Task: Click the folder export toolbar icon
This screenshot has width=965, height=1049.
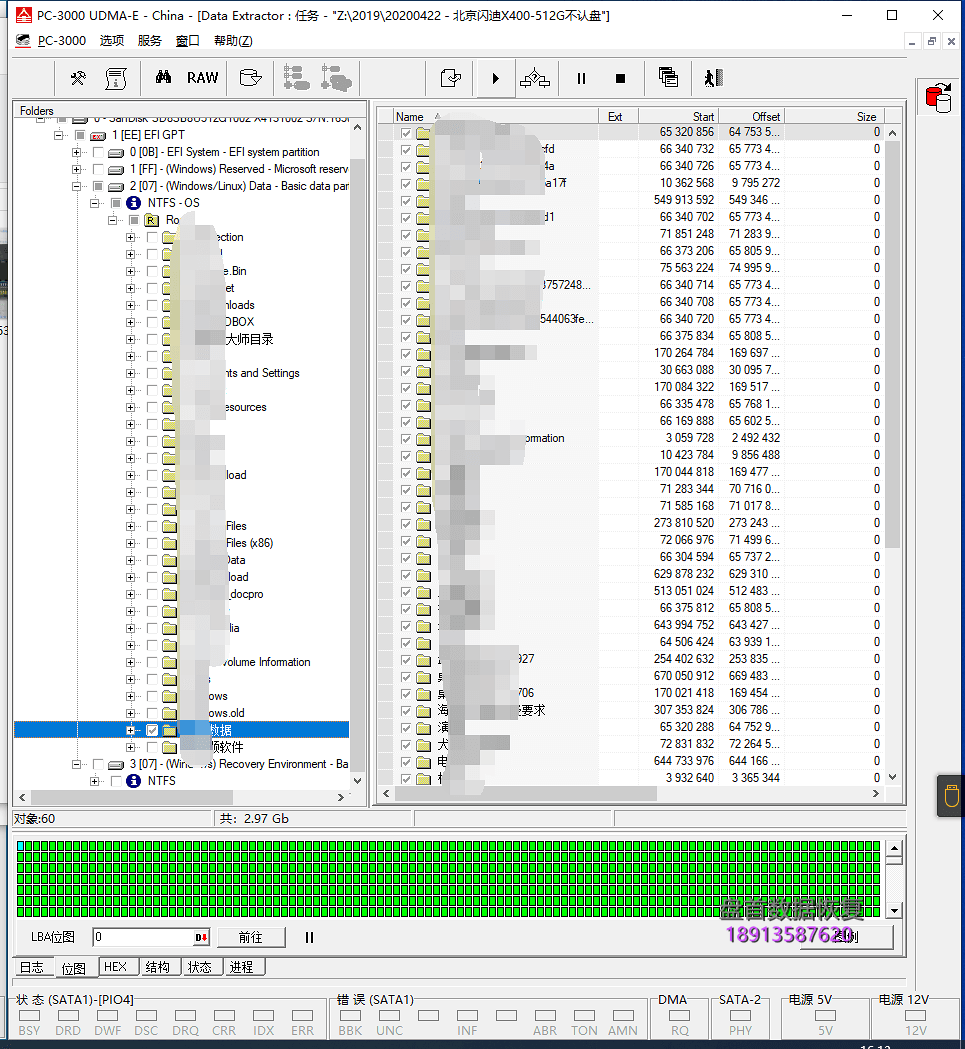Action: (x=250, y=78)
